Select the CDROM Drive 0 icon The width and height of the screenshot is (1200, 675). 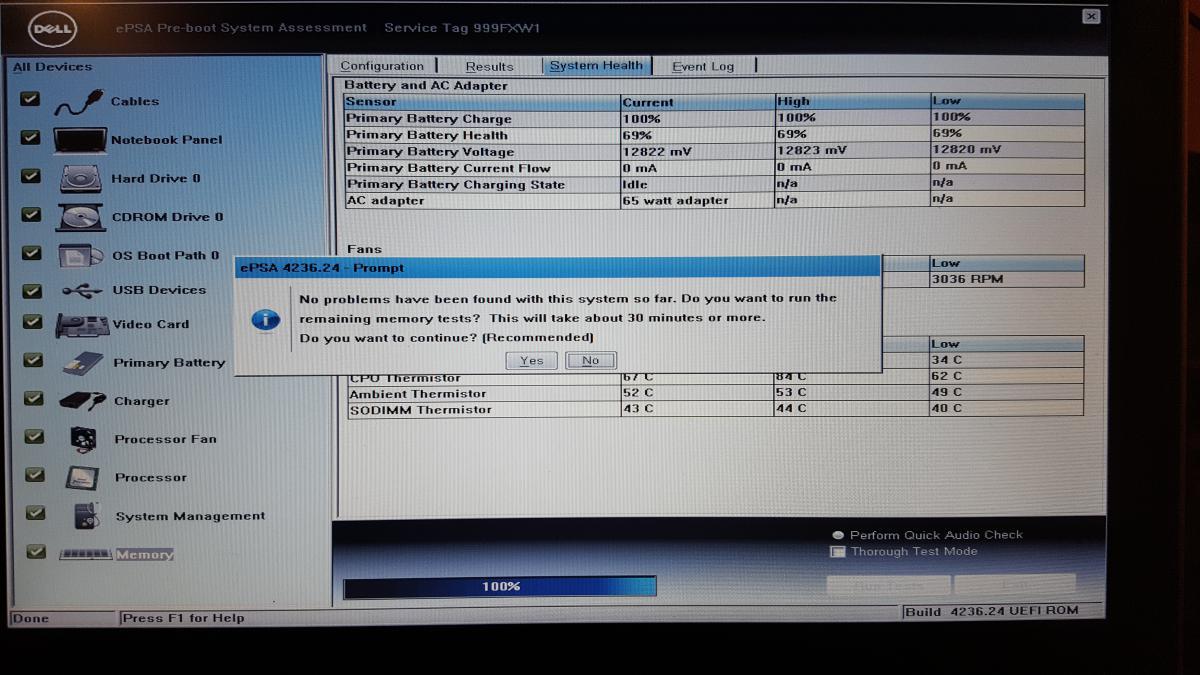click(80, 217)
